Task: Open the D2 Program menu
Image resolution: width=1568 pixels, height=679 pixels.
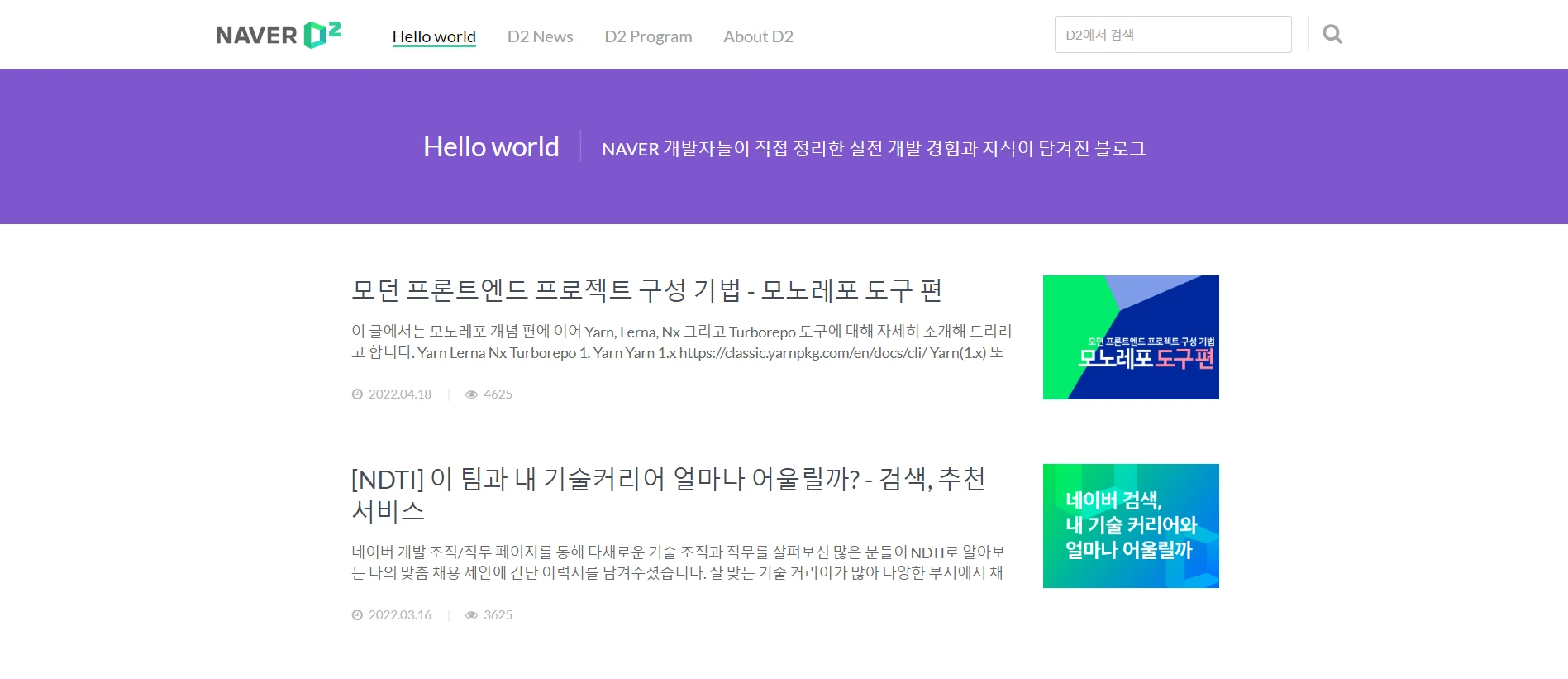Action: point(648,36)
